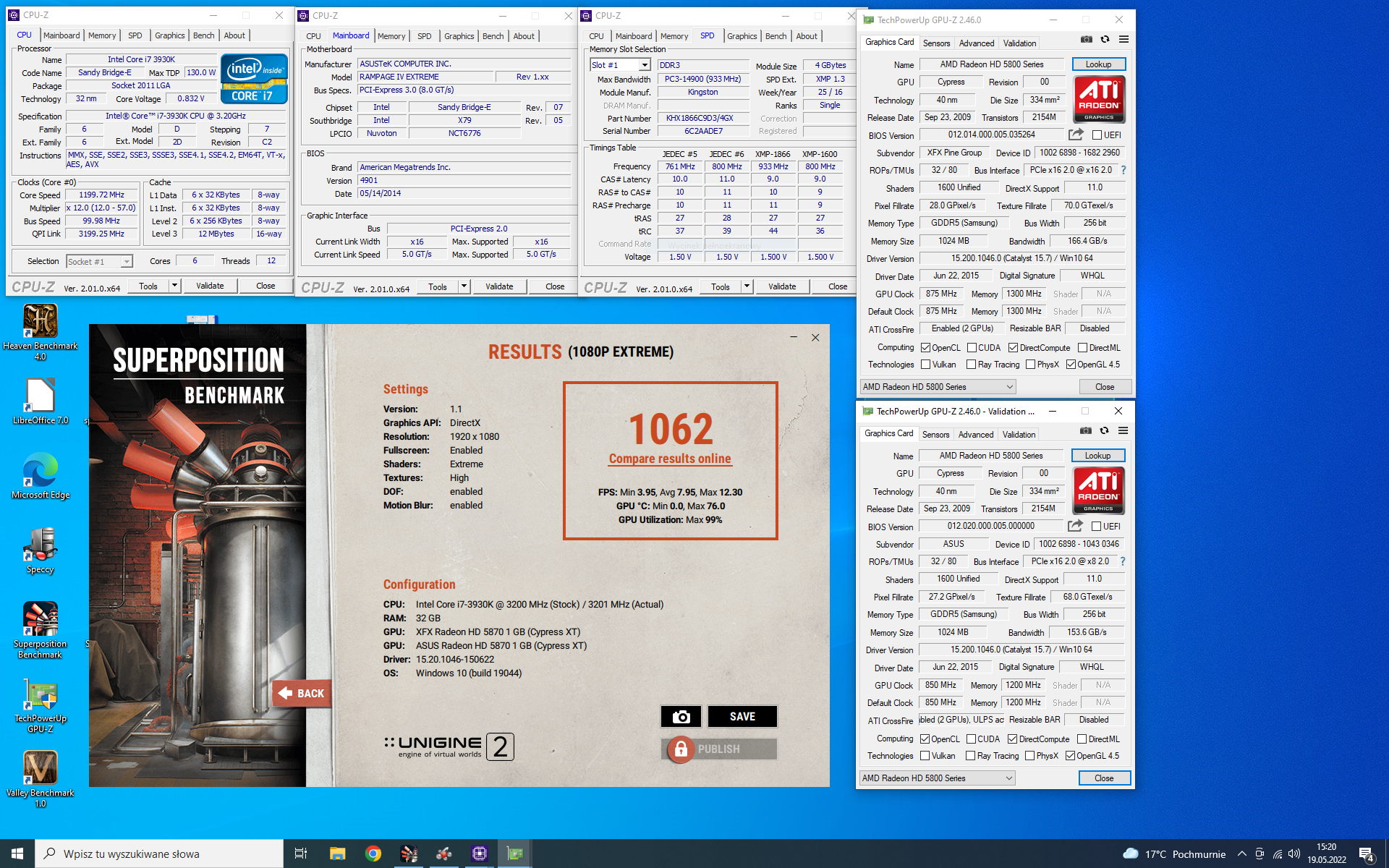
Task: Open hamburger menu in GPU-Z Validation window
Action: point(1123,431)
